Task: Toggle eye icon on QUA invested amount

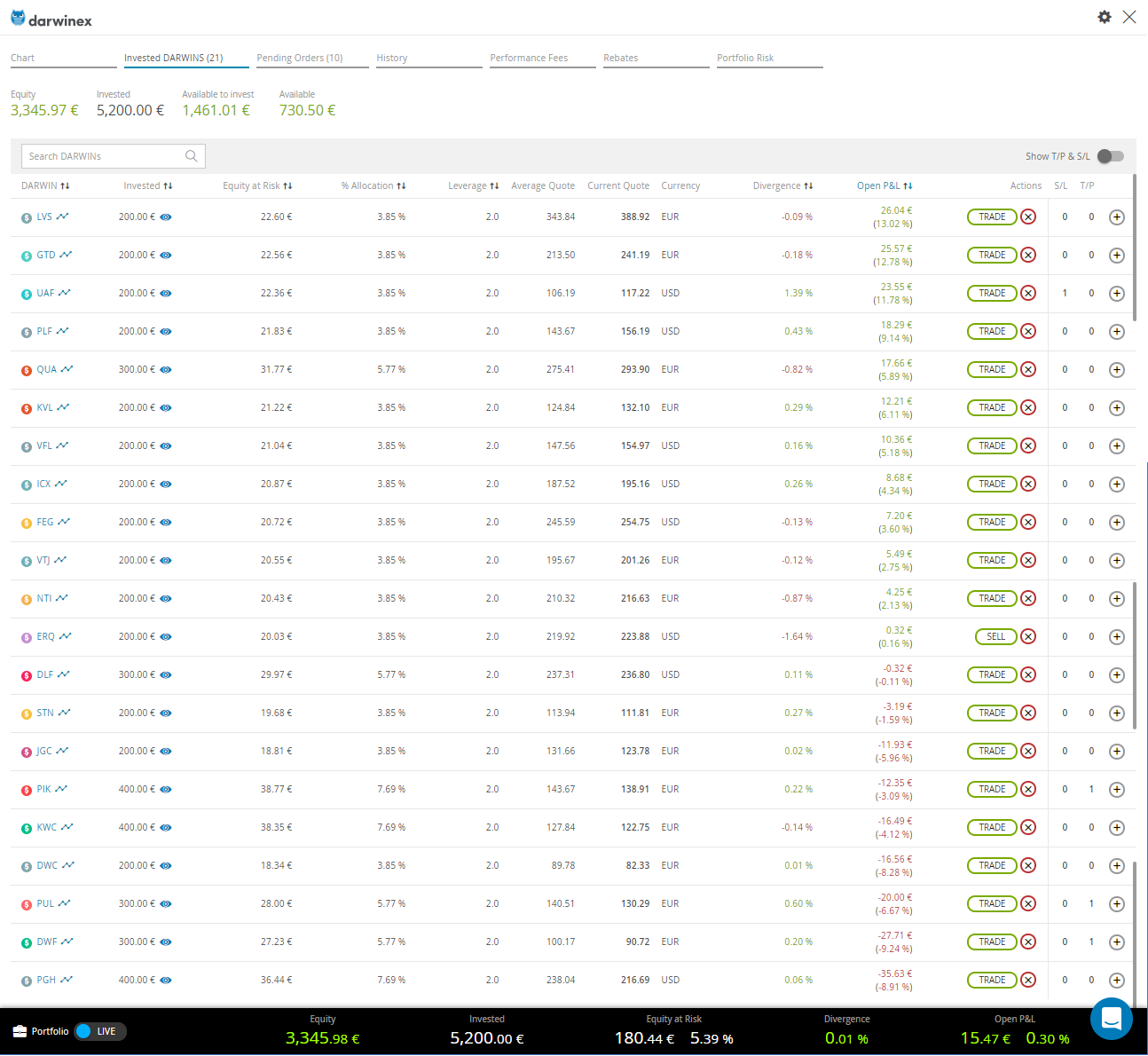Action: [x=166, y=370]
